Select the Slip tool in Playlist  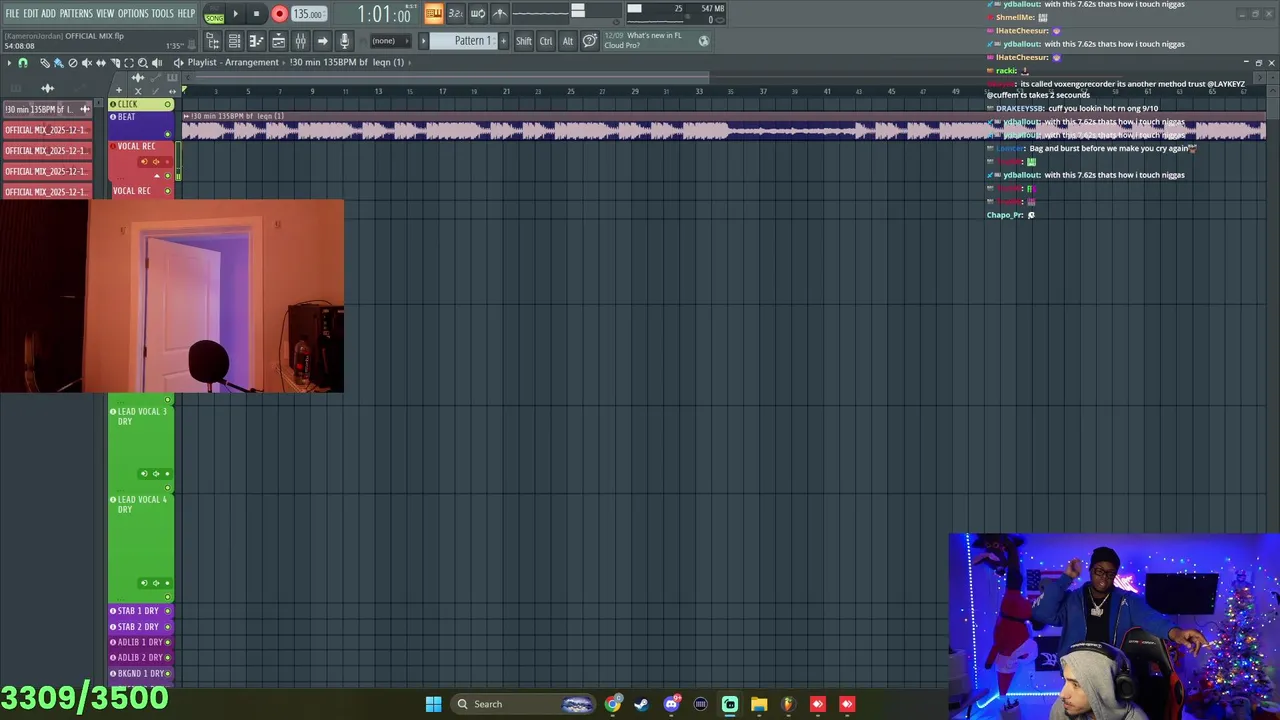(100, 62)
